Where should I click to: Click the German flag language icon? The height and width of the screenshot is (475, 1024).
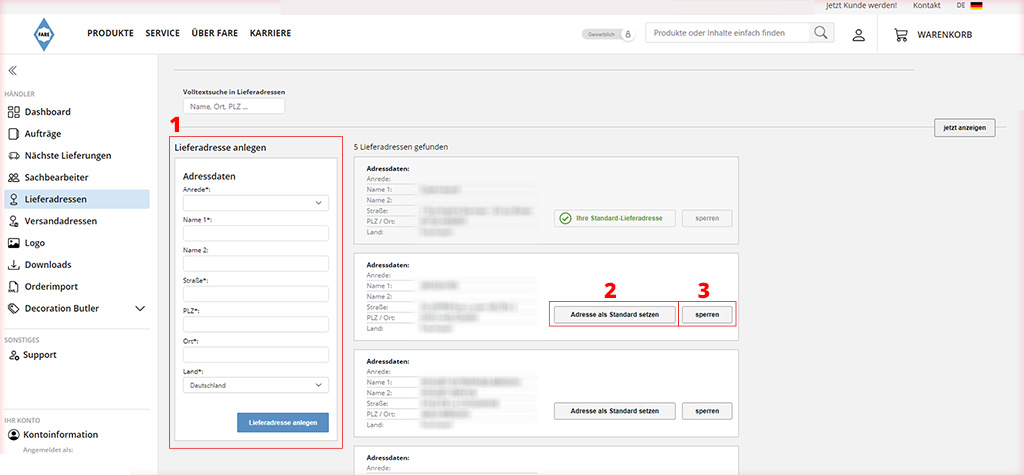coord(976,6)
